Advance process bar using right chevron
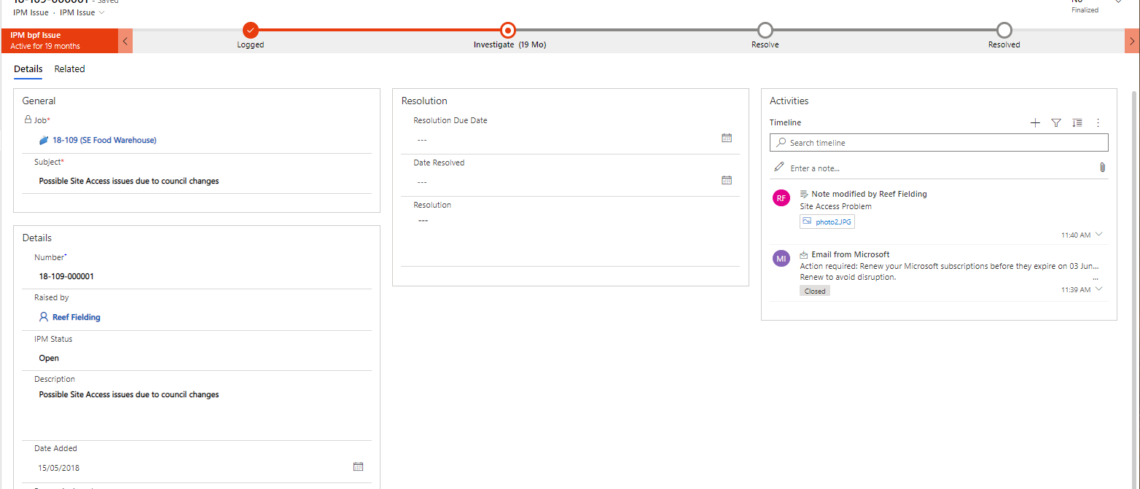The height and width of the screenshot is (489, 1140). (x=1131, y=41)
